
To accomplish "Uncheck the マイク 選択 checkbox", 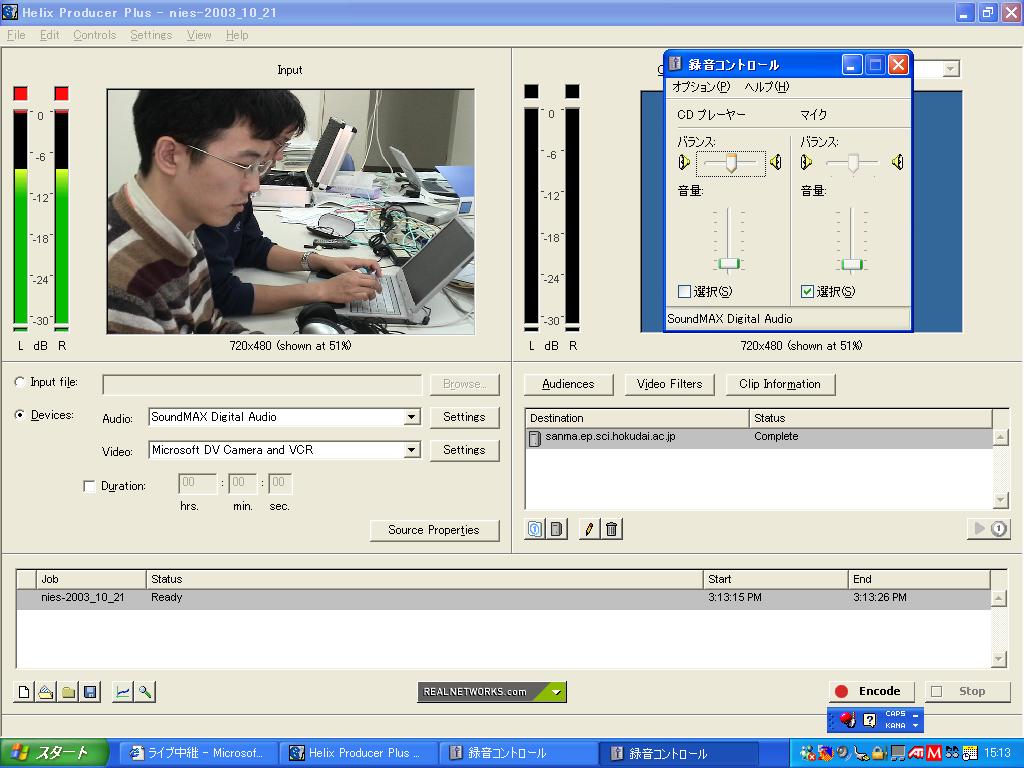I will [808, 292].
